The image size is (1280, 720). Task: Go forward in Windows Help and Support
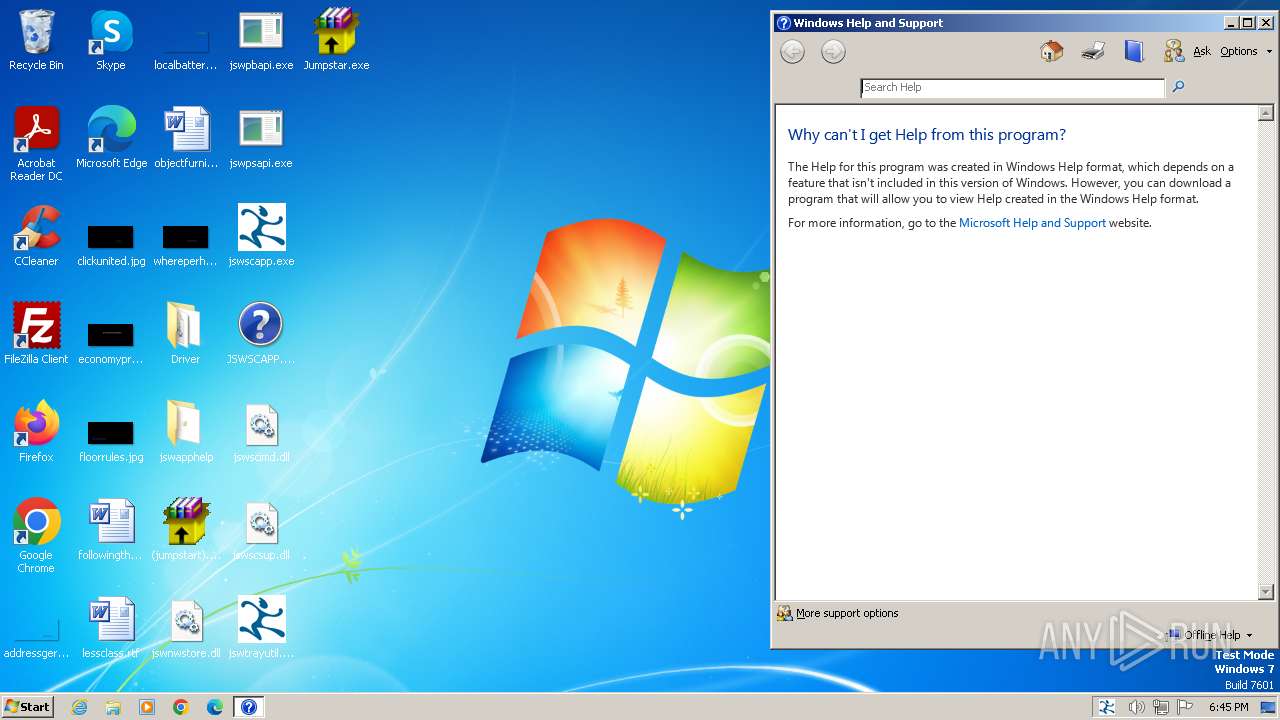click(x=833, y=52)
